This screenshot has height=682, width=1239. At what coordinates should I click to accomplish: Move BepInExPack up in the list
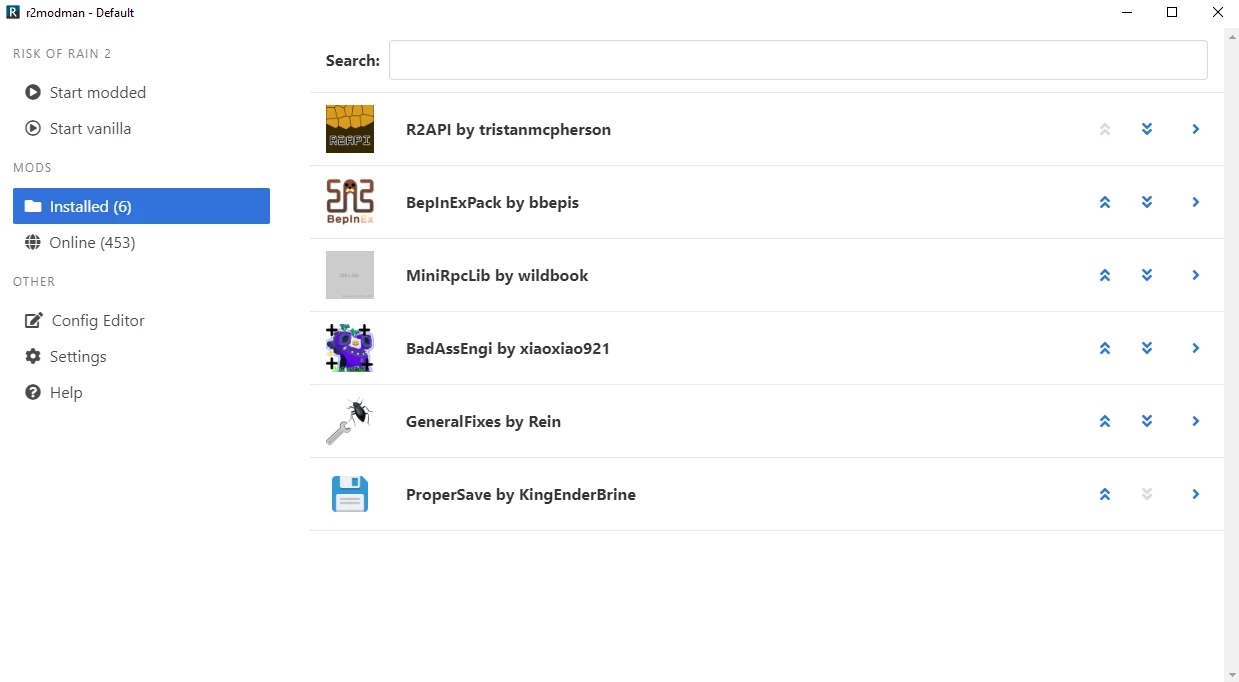[x=1105, y=202]
